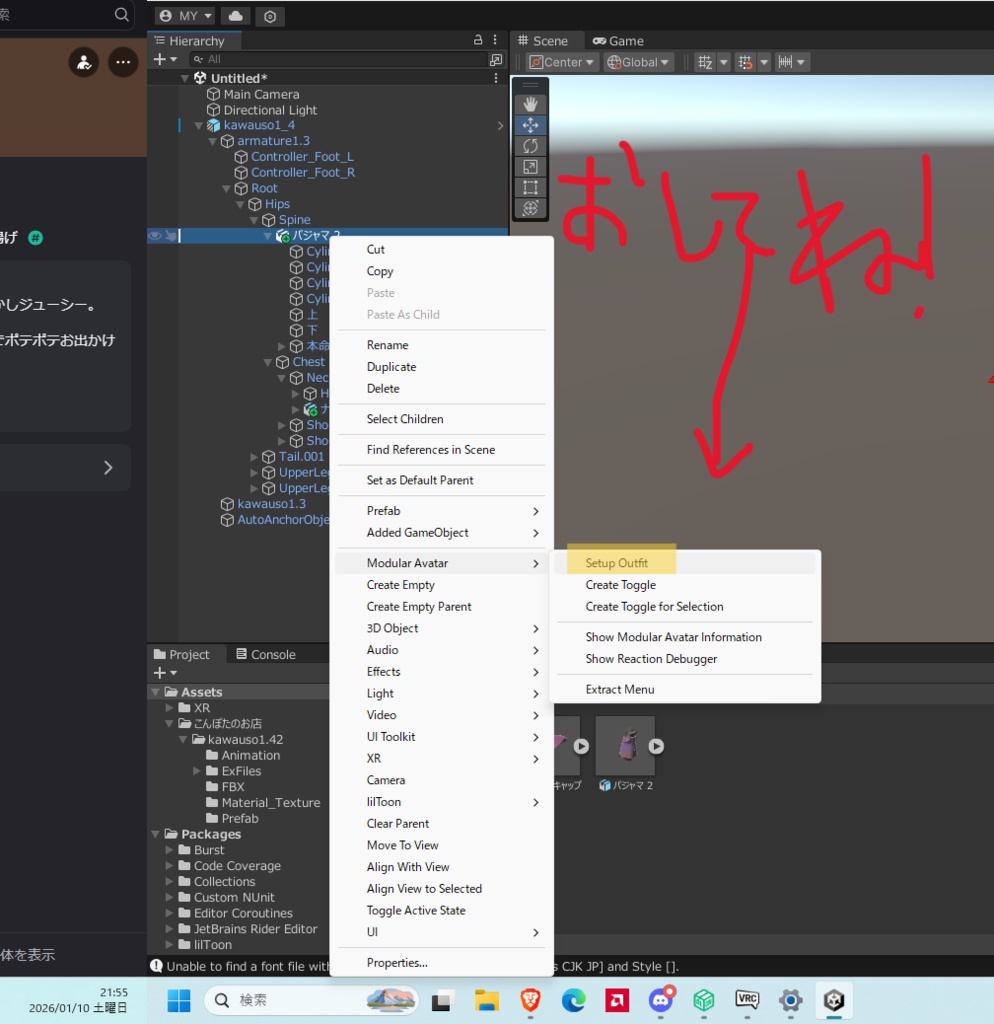Collapse the Assets folder
This screenshot has height=1024, width=994.
click(155, 692)
